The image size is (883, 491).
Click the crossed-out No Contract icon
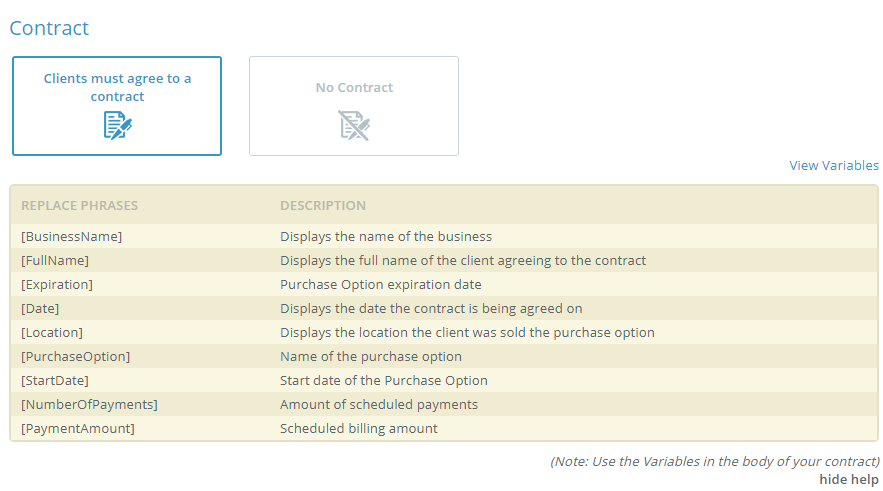[x=354, y=125]
